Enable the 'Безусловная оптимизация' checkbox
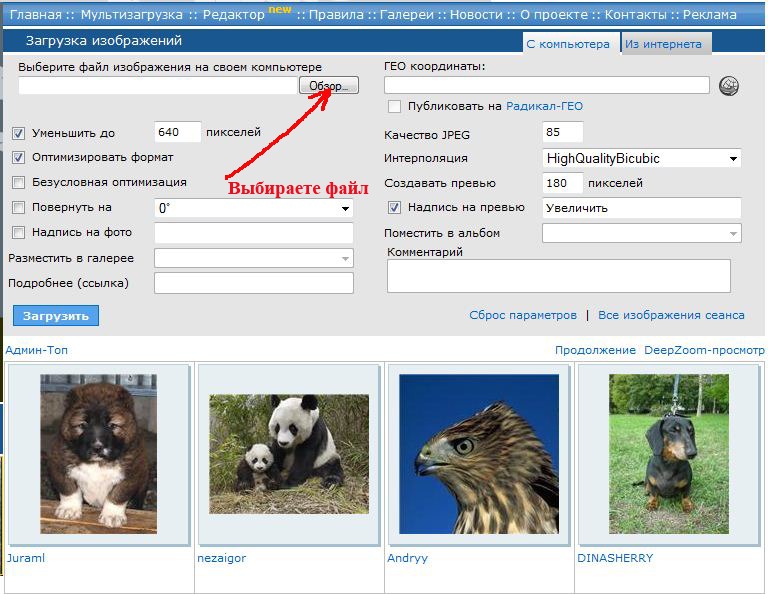This screenshot has height=594, width=768. click(18, 183)
